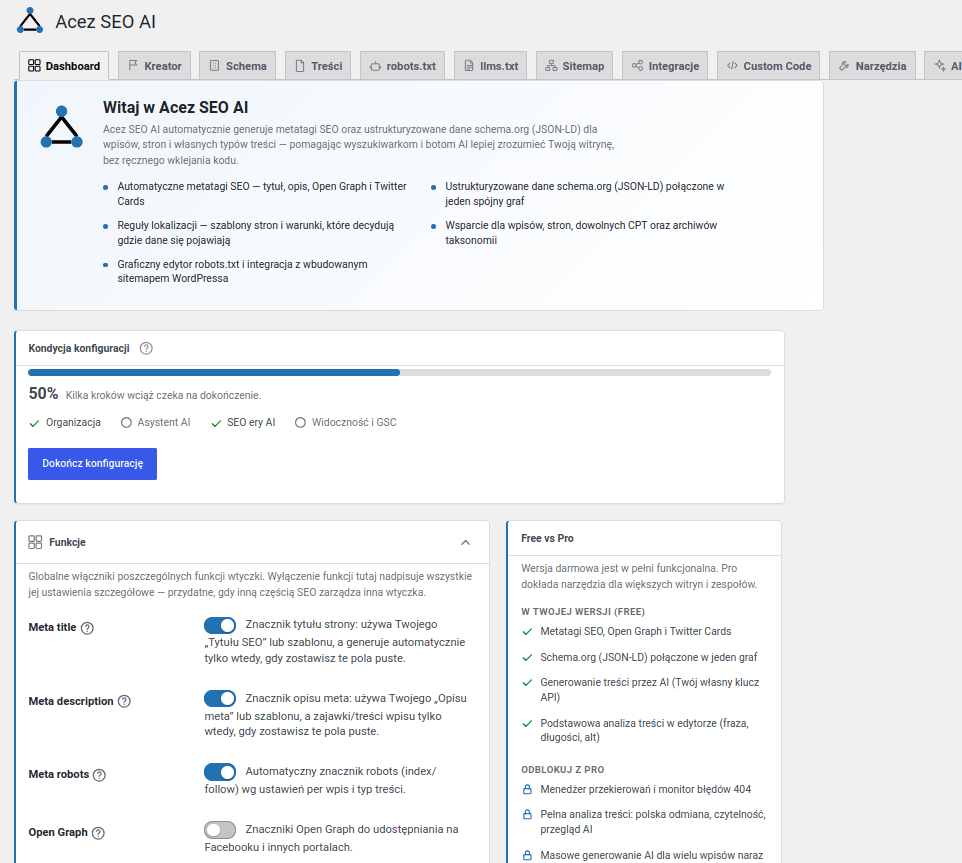Turn off the Meta robots toggle
The image size is (962, 863).
pos(220,772)
